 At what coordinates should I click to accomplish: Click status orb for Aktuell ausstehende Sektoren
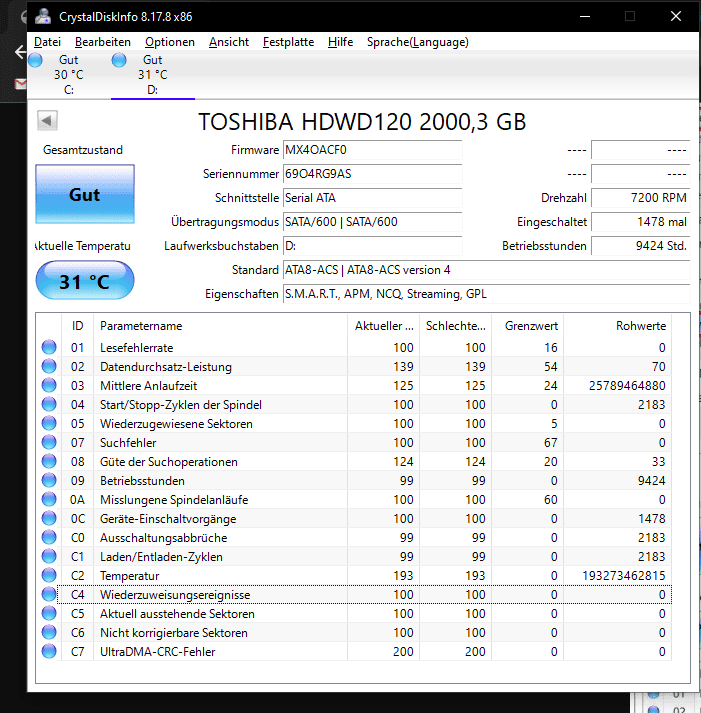(49, 613)
